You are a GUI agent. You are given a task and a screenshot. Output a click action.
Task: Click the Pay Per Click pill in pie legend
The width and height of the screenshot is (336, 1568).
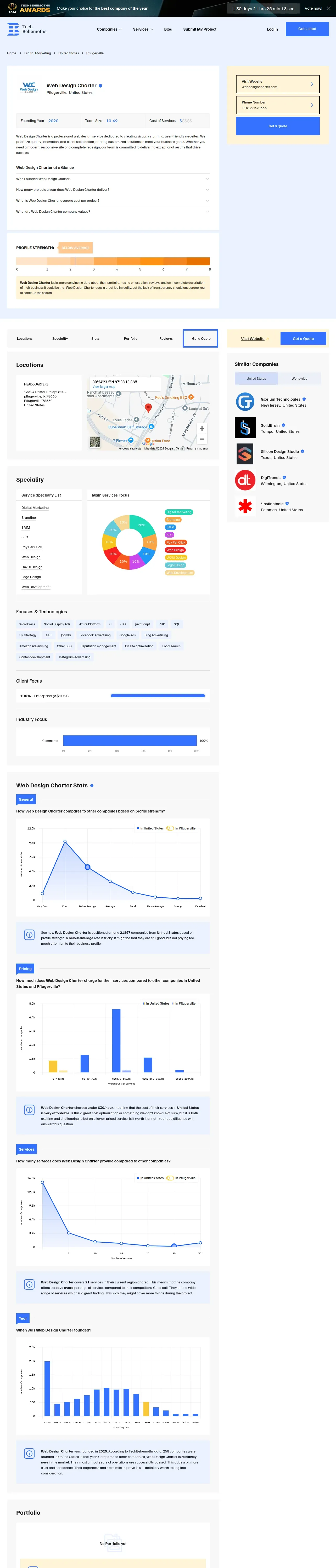(x=176, y=542)
